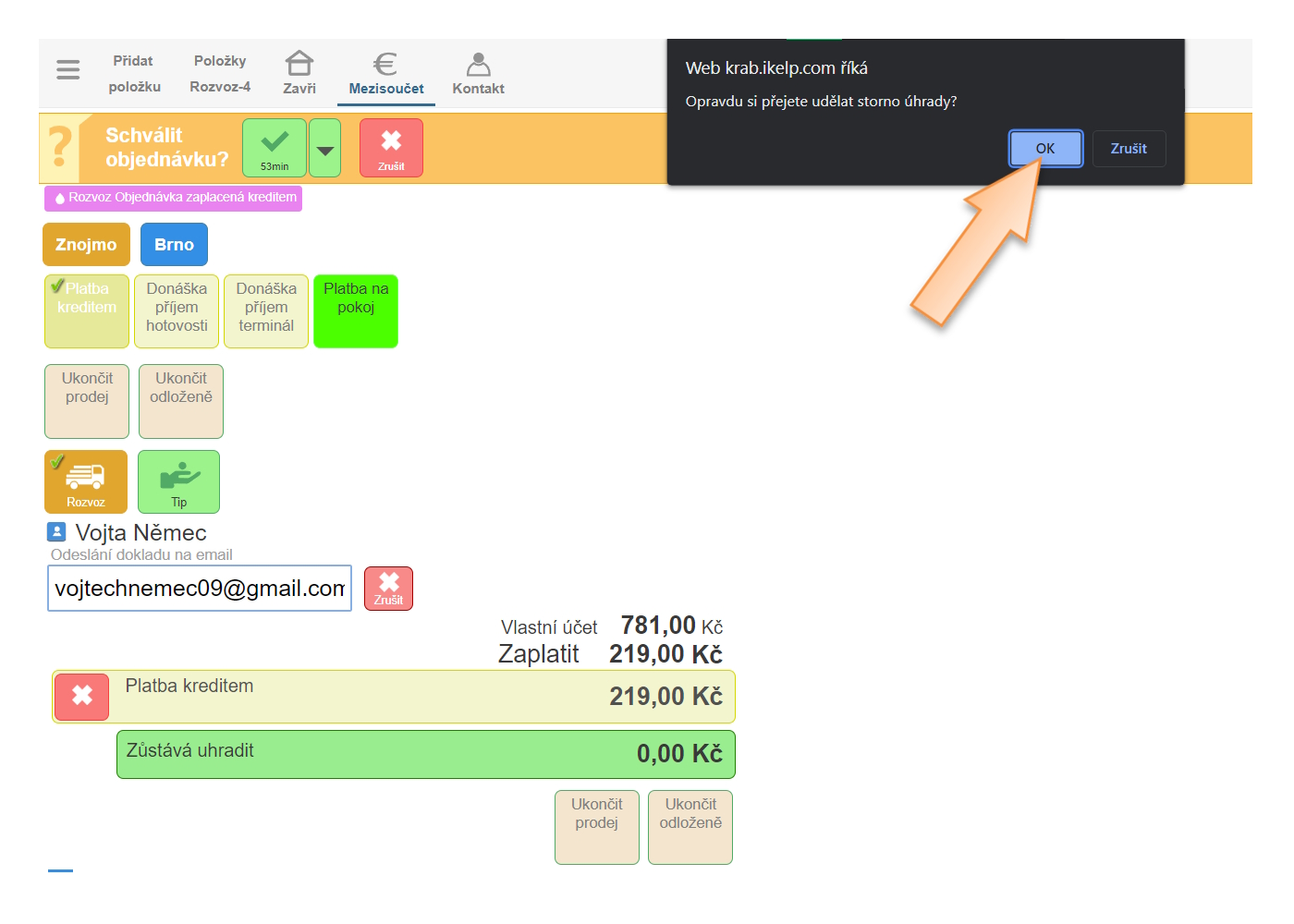Select Donáška příjem terminál payment
The width and height of the screenshot is (1294, 924).
click(266, 310)
